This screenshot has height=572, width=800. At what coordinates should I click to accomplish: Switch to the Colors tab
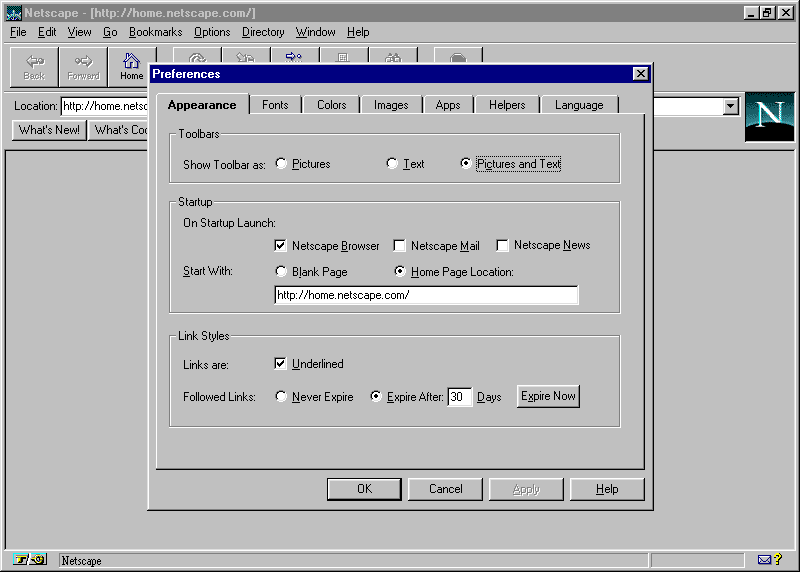click(332, 105)
